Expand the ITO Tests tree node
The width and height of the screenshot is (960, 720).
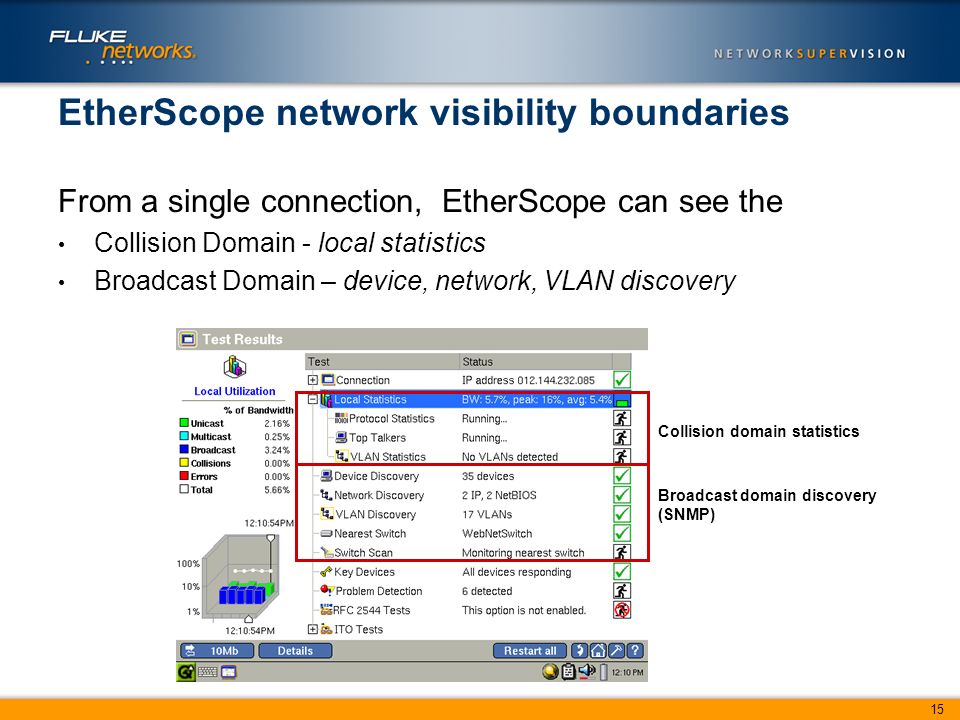312,629
